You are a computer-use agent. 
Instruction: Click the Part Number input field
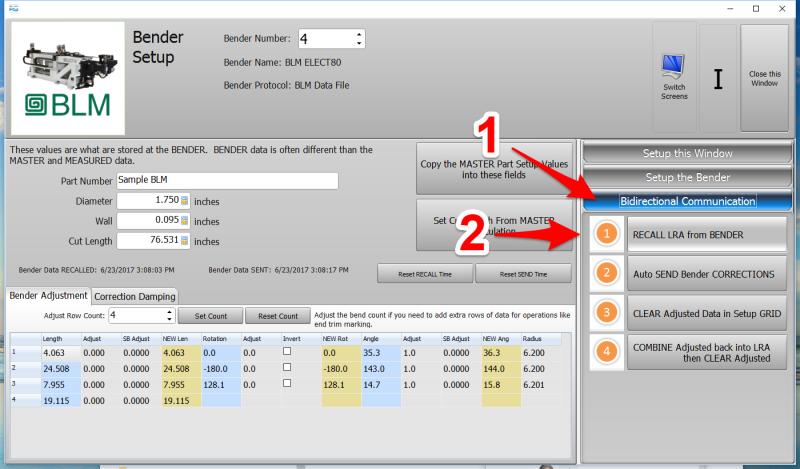[228, 180]
